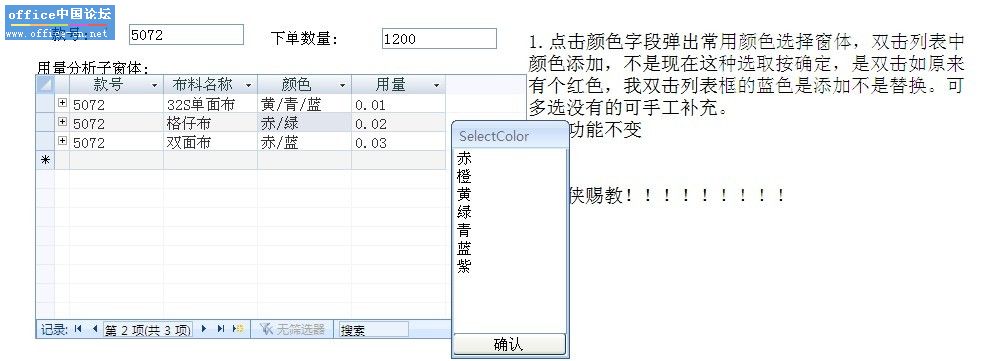
Task: Select the new record asterisk row selector
Action: 45,160
